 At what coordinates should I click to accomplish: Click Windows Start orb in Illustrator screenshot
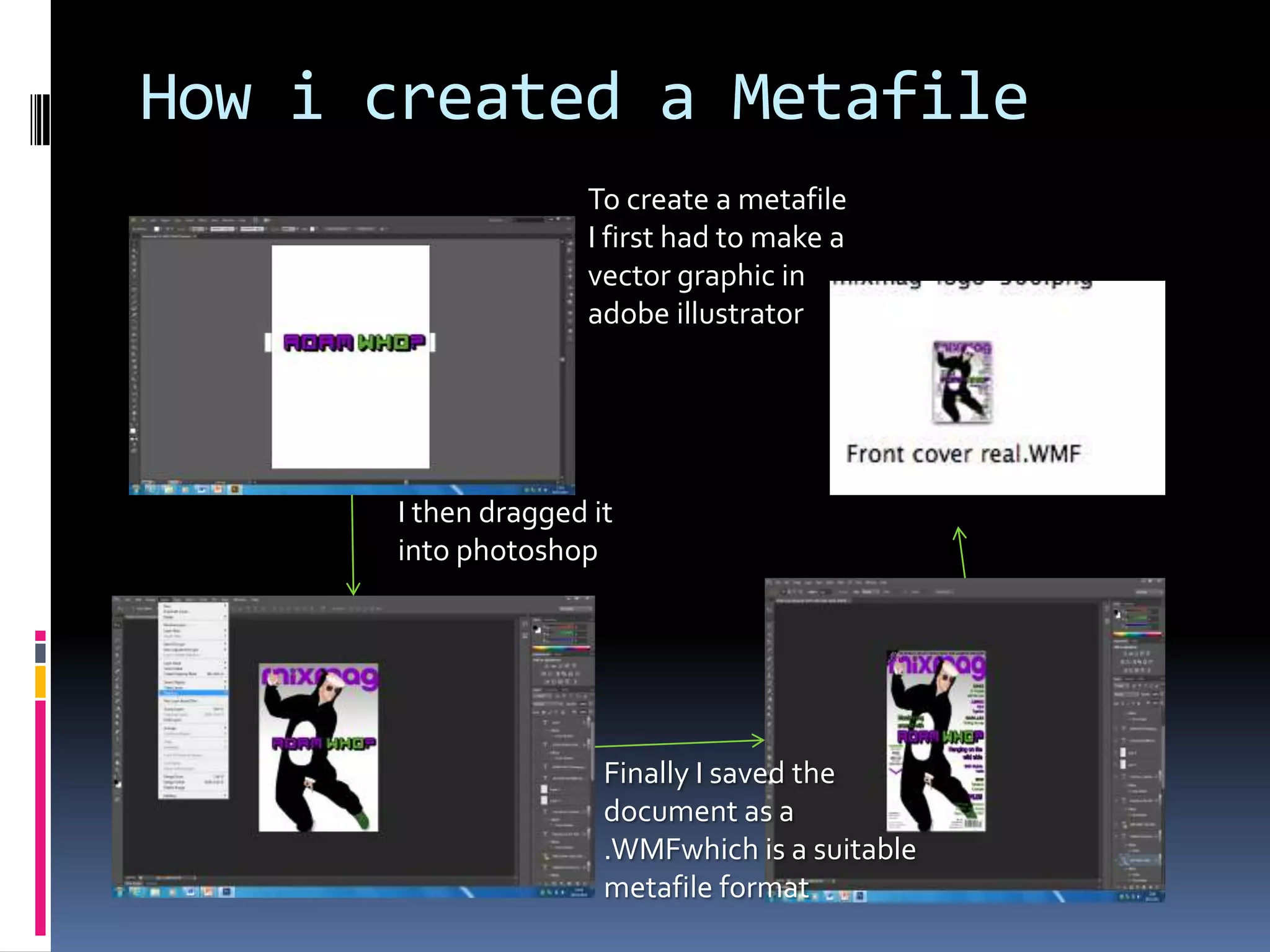pos(136,489)
